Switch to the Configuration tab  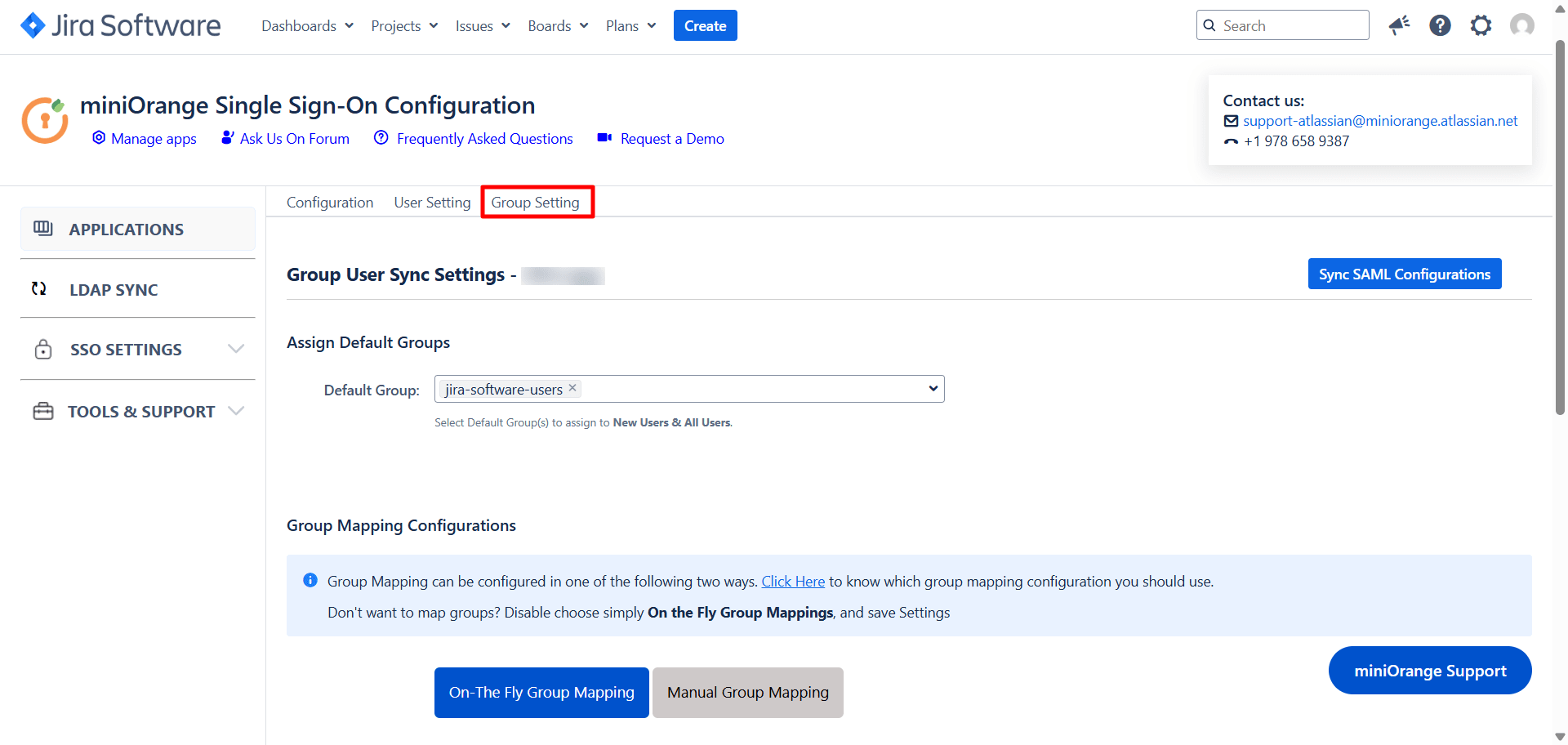(330, 203)
